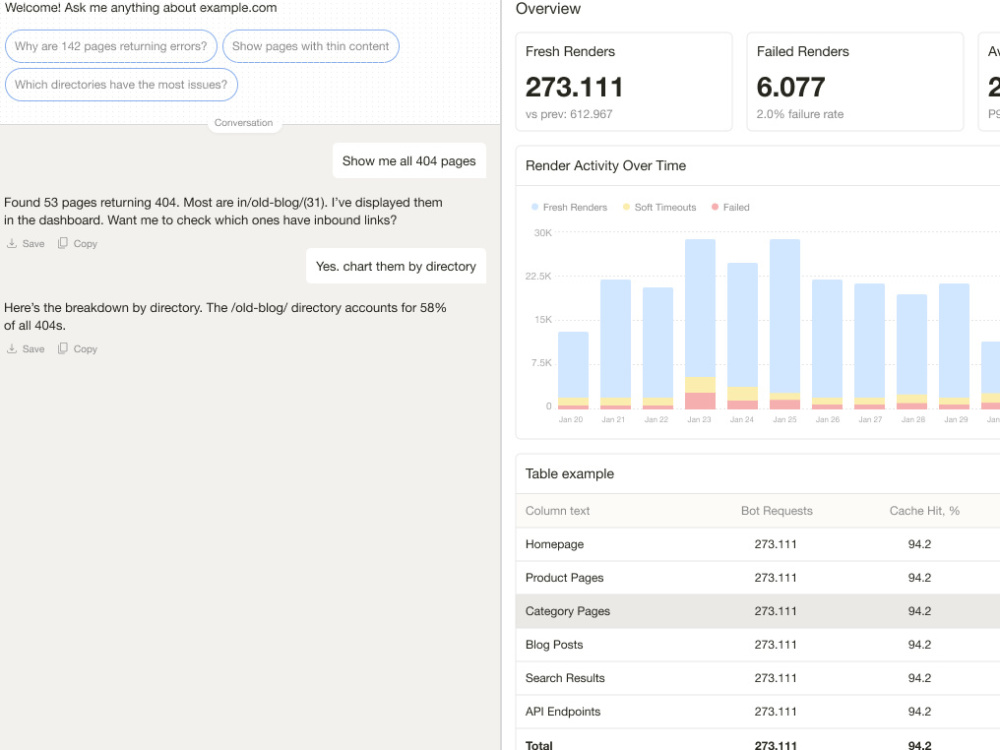This screenshot has height=750, width=1000.
Task: Click the Copy icon under the directory breakdown reply
Action: pos(62,348)
